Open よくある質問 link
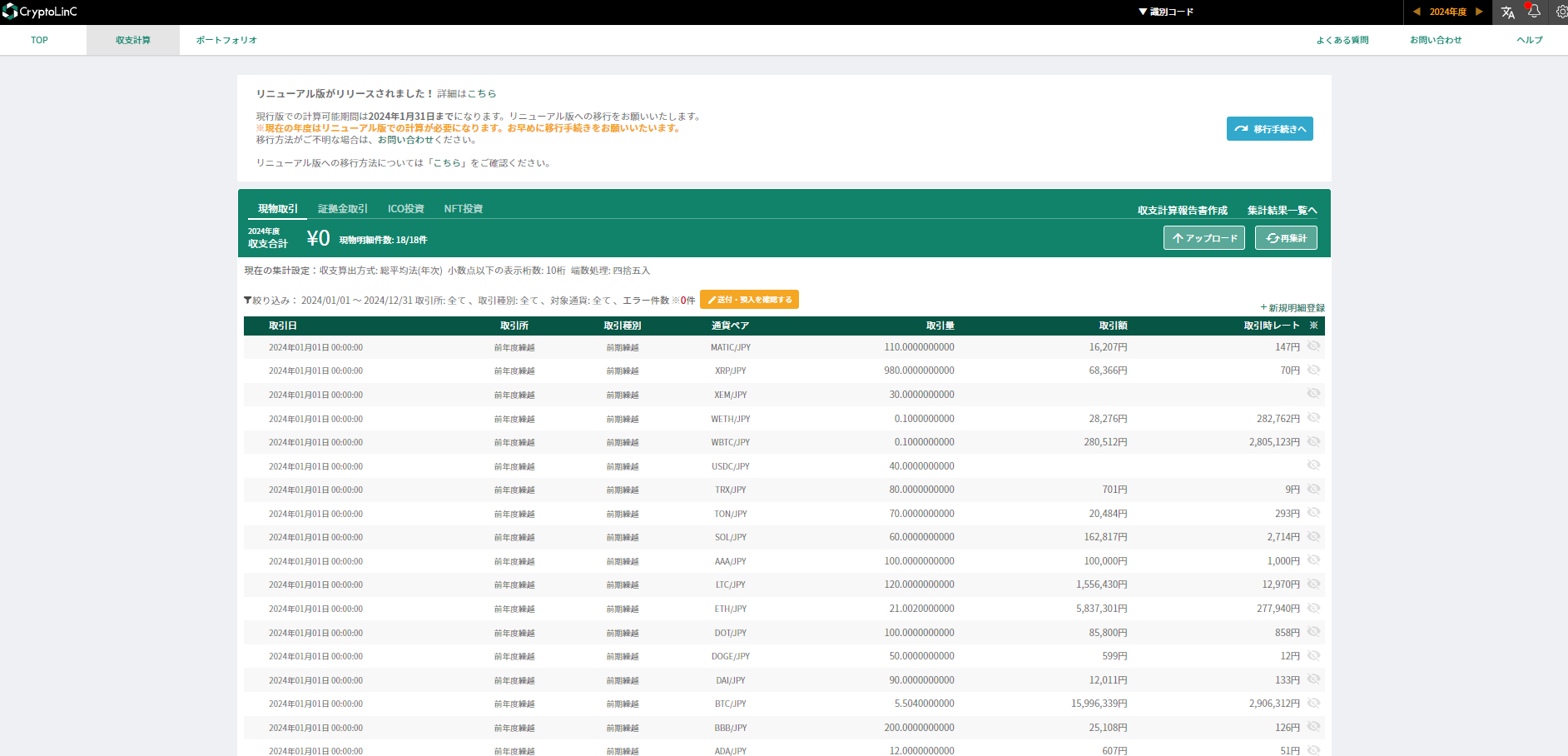 (x=1342, y=40)
